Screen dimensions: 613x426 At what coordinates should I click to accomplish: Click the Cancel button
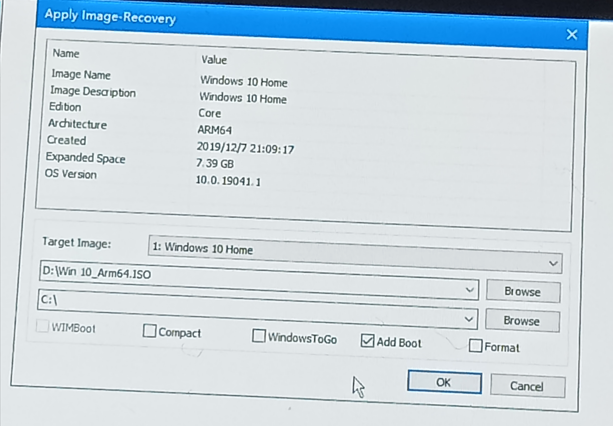(x=527, y=386)
